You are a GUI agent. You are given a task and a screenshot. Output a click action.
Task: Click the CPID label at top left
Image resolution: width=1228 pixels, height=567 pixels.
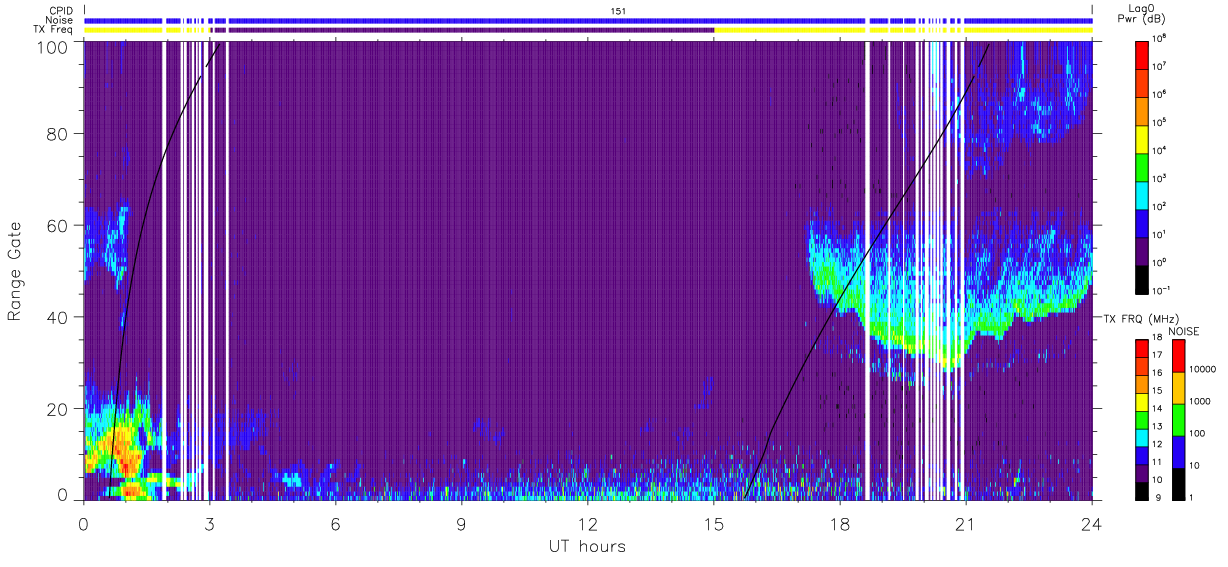(60, 11)
